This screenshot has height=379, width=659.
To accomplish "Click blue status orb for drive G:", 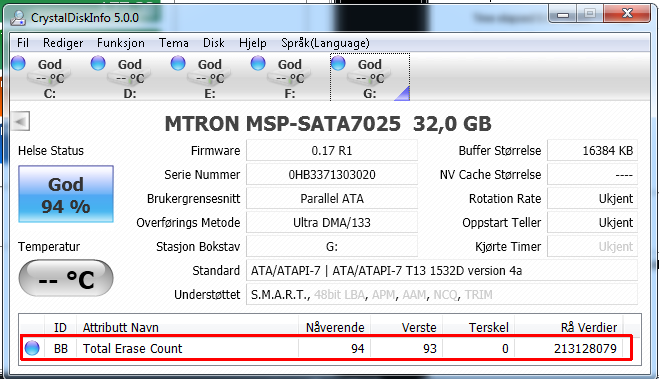I will [338, 63].
